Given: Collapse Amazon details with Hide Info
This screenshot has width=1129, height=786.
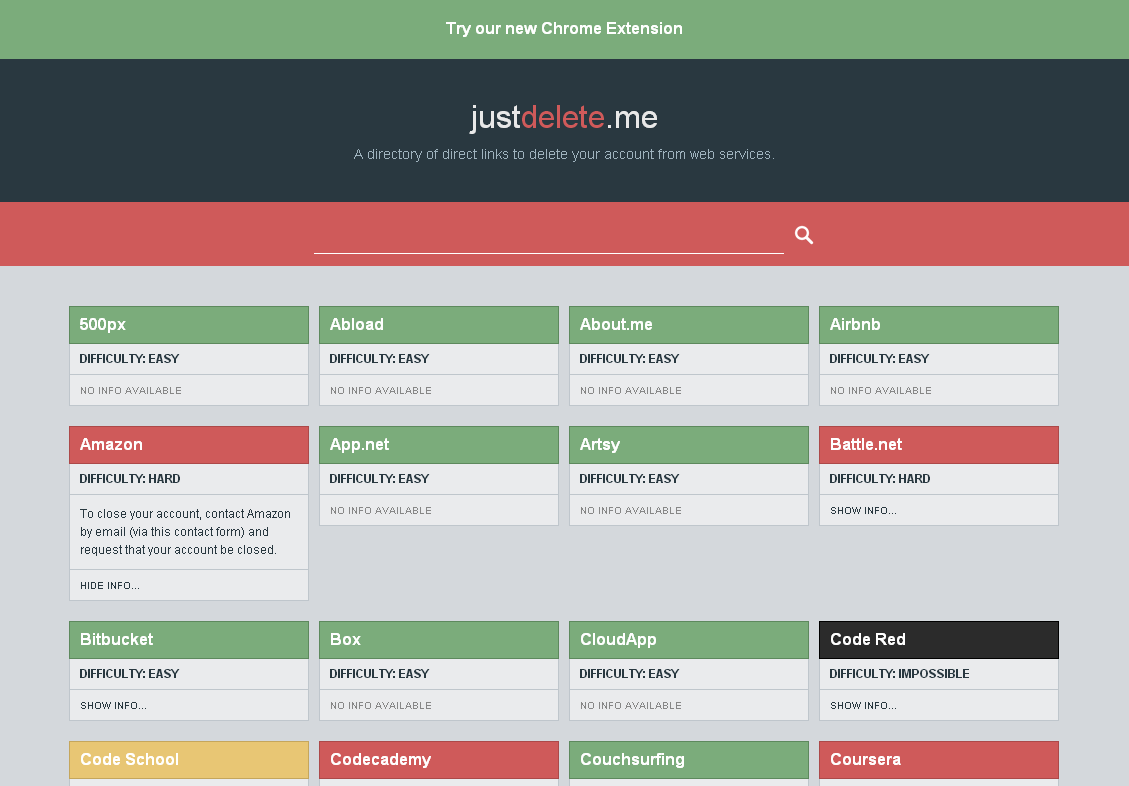Looking at the screenshot, I should click(110, 586).
